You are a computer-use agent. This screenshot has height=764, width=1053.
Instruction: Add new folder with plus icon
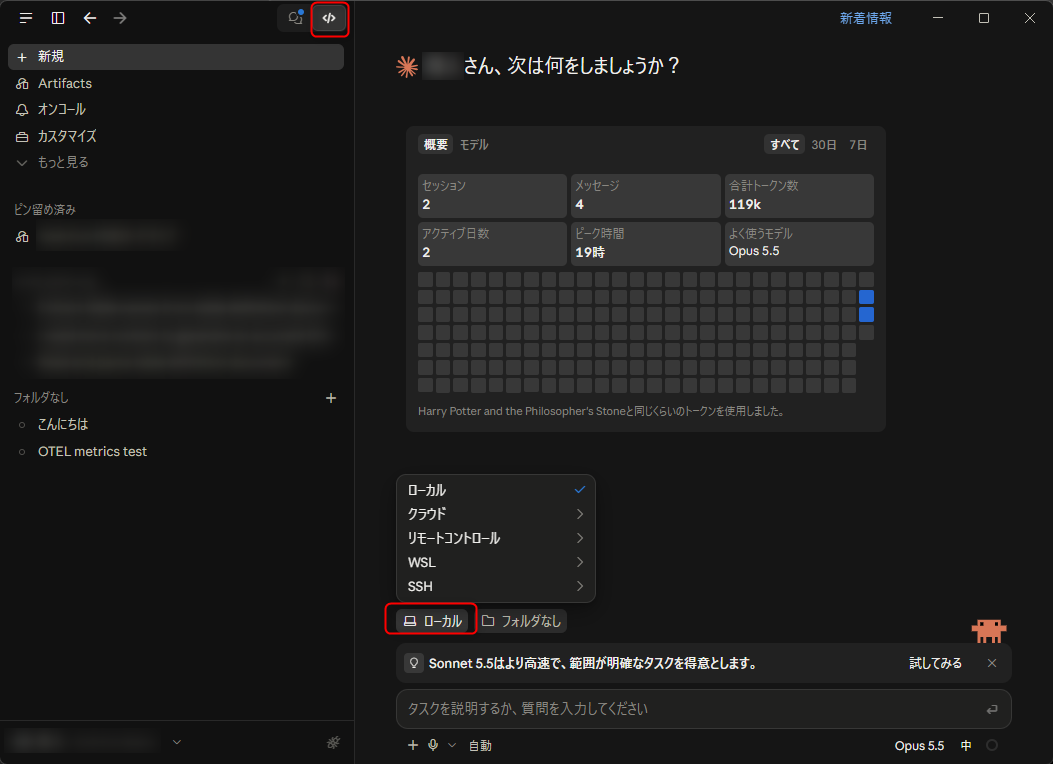[330, 398]
